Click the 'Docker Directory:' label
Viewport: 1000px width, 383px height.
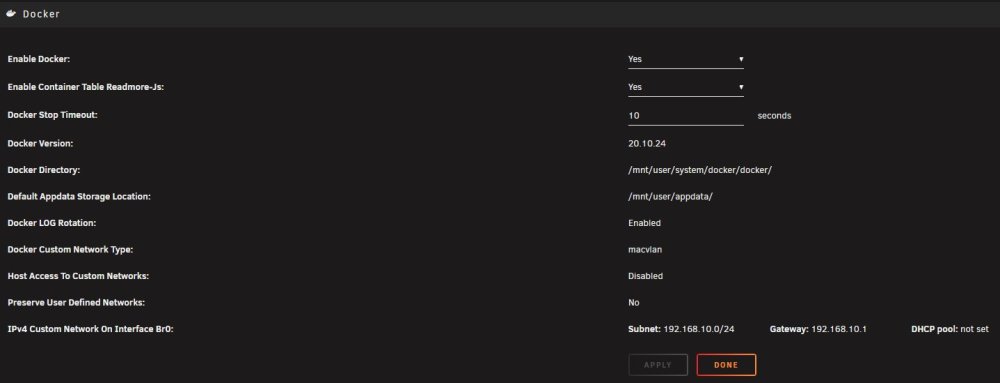click(43, 171)
